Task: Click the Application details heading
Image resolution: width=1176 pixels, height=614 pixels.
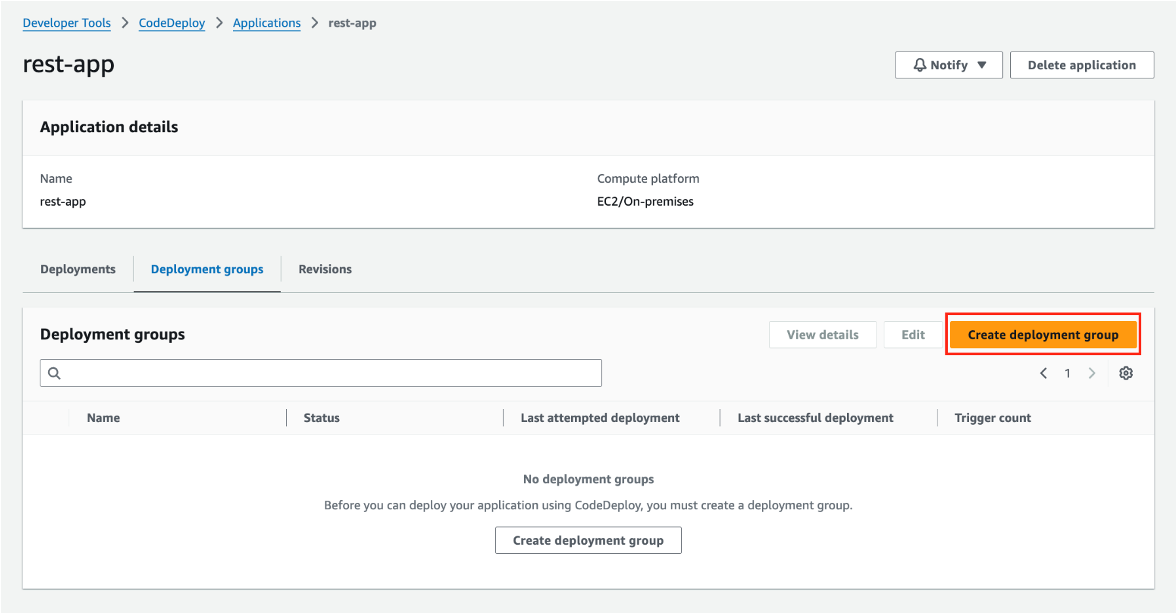Action: coord(109,127)
